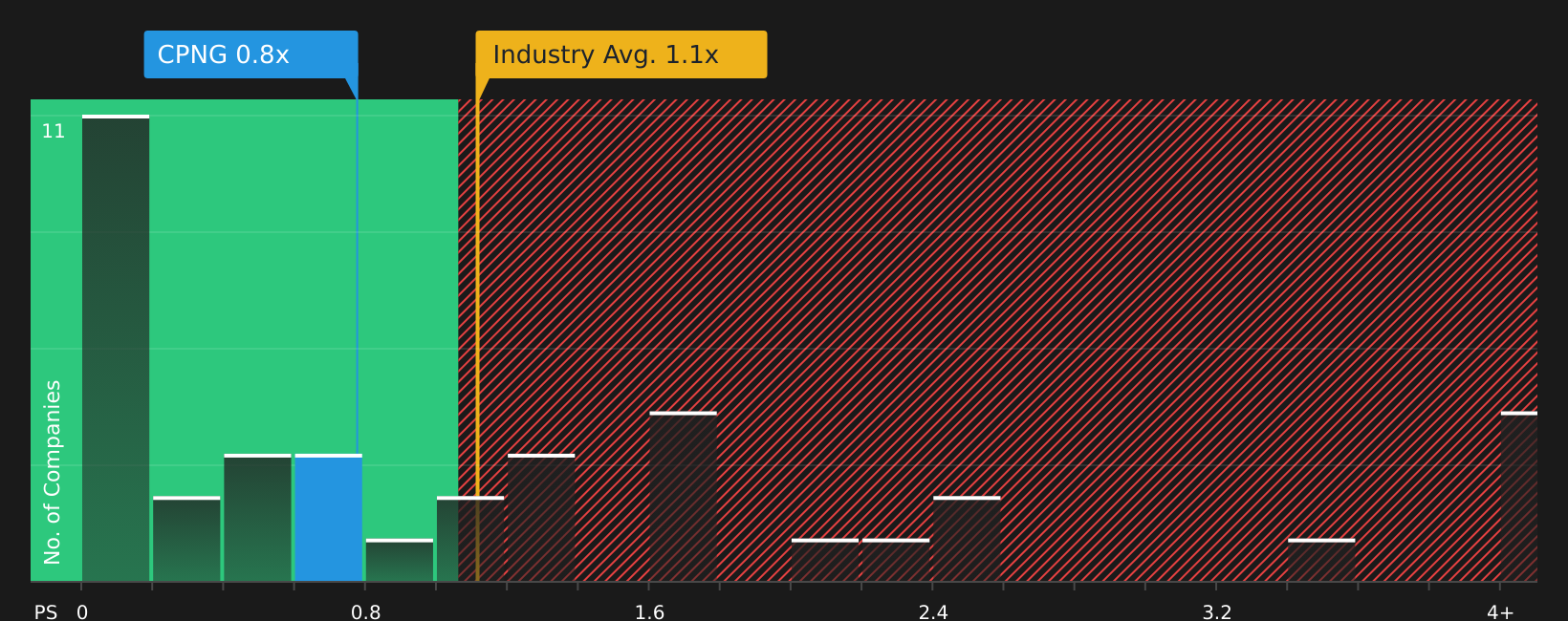This screenshot has width=1568, height=621.
Task: Click the bar just right of 2.4 PS
Action: [x=967, y=539]
